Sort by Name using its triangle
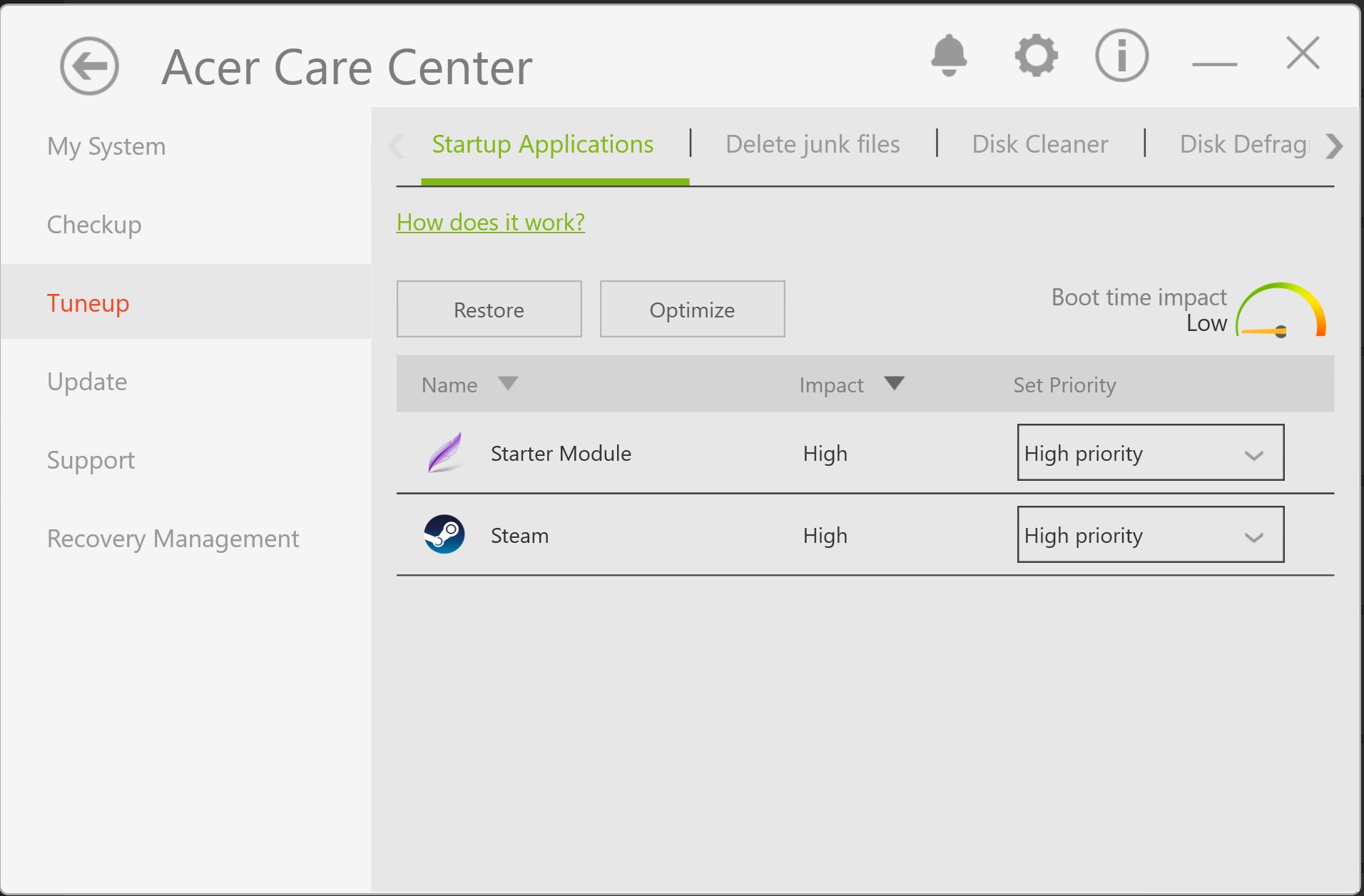Viewport: 1364px width, 896px height. 508,383
